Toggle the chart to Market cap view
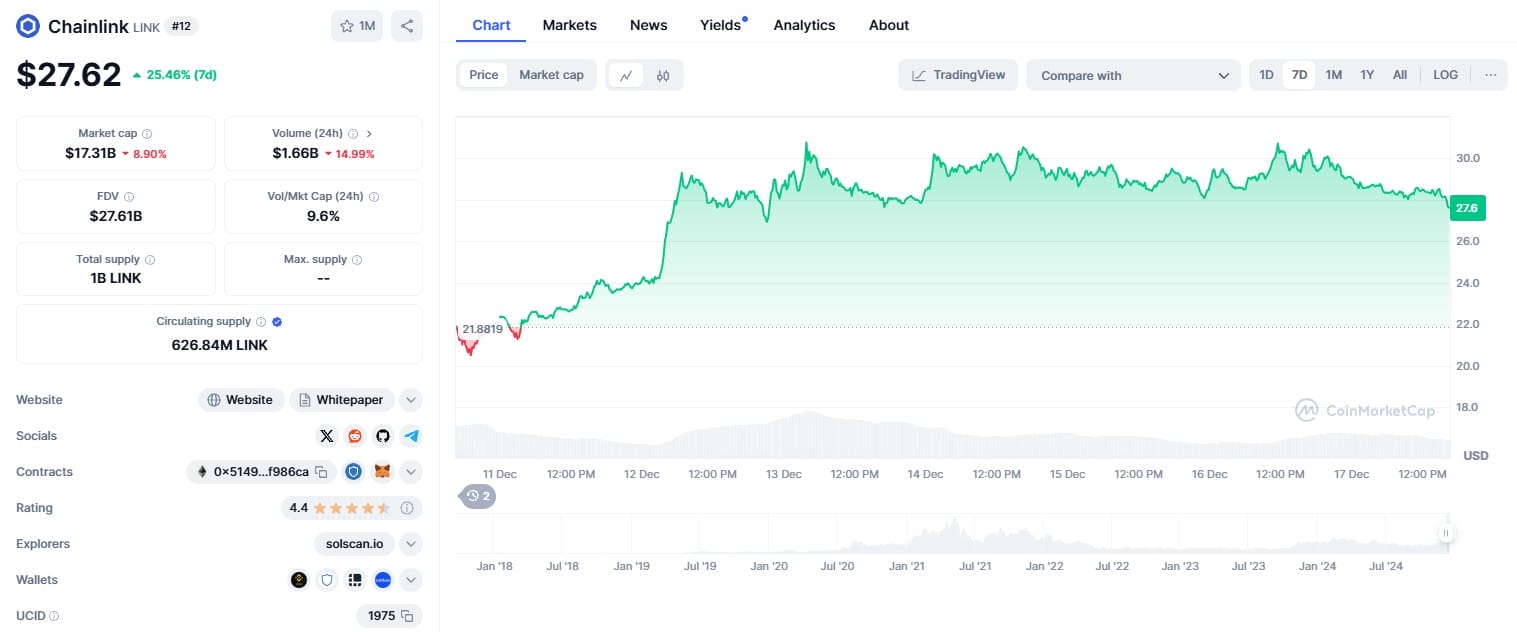 (551, 75)
